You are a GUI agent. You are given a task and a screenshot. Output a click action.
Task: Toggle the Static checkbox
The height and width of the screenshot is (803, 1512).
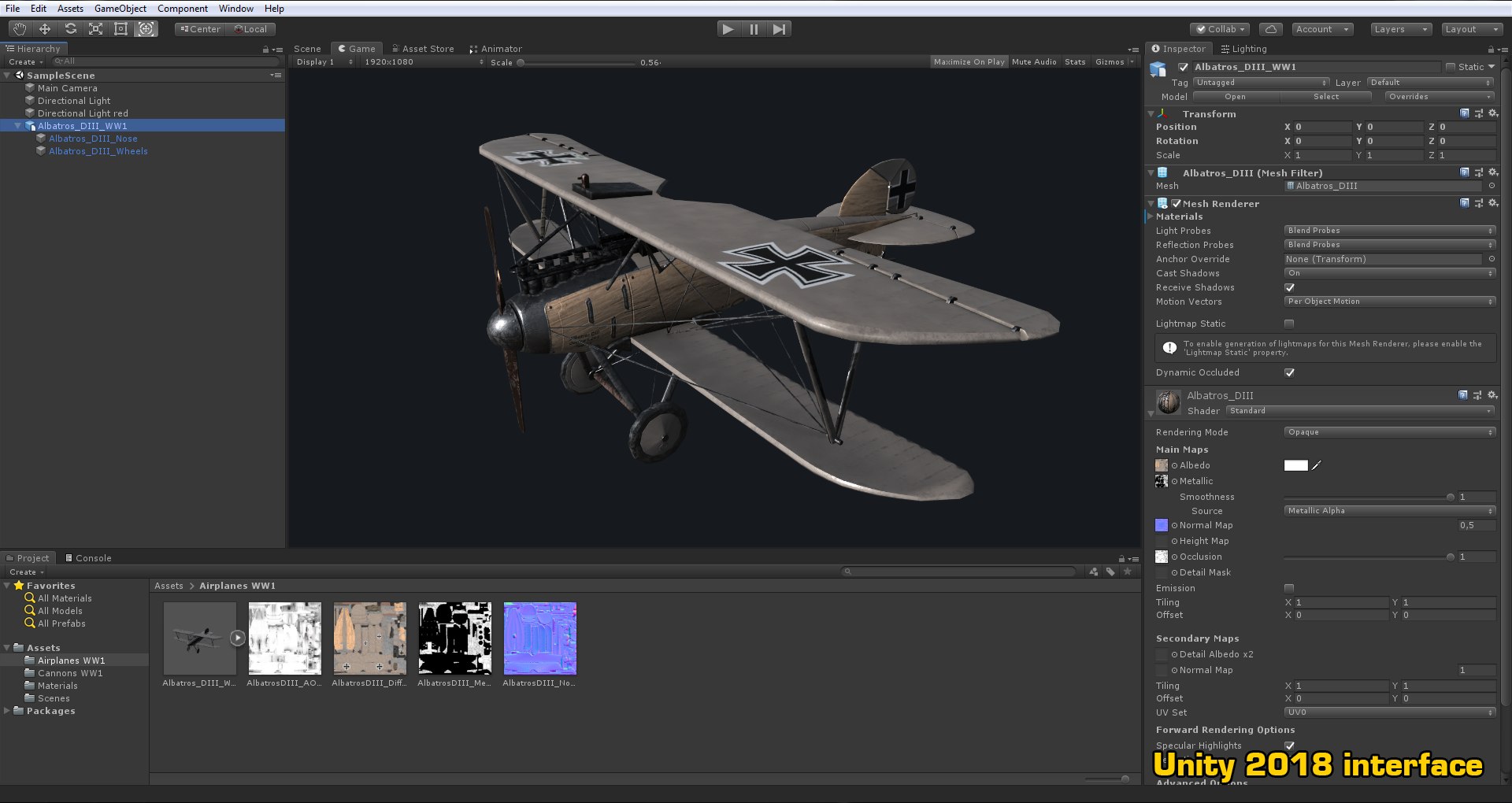[1451, 67]
